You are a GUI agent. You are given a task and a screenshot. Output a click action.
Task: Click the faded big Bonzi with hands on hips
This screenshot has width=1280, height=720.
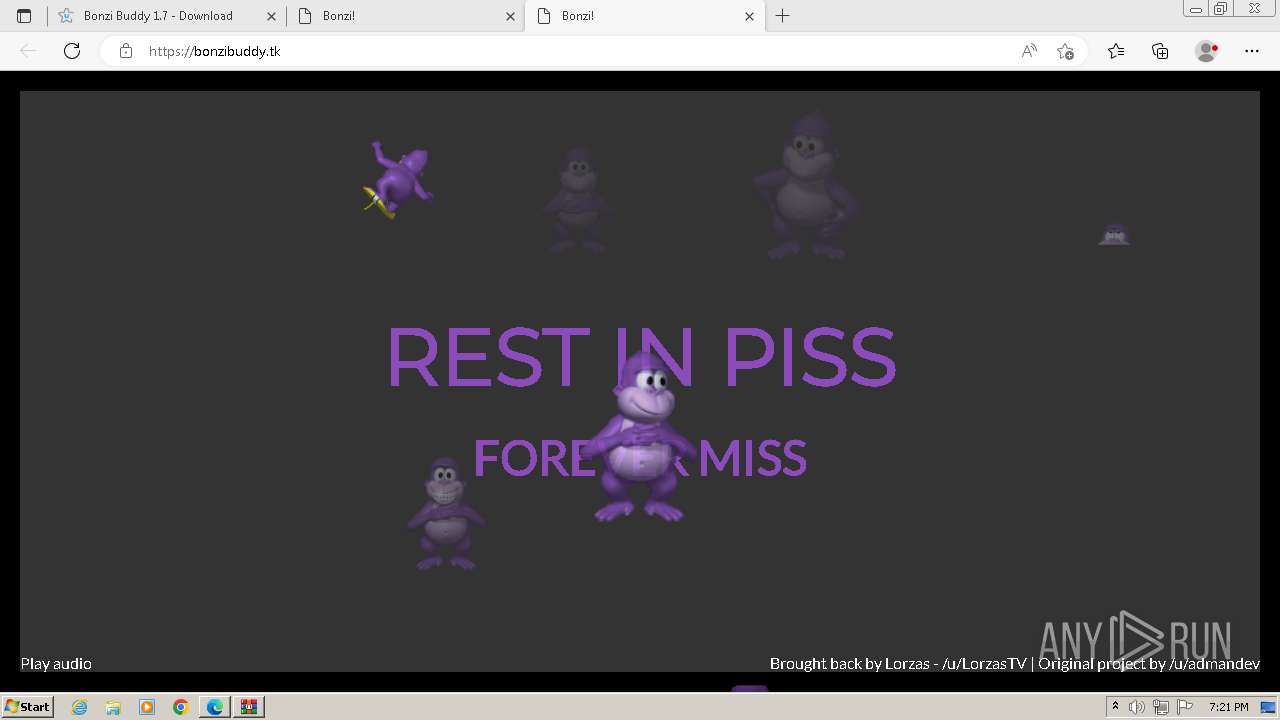(806, 185)
